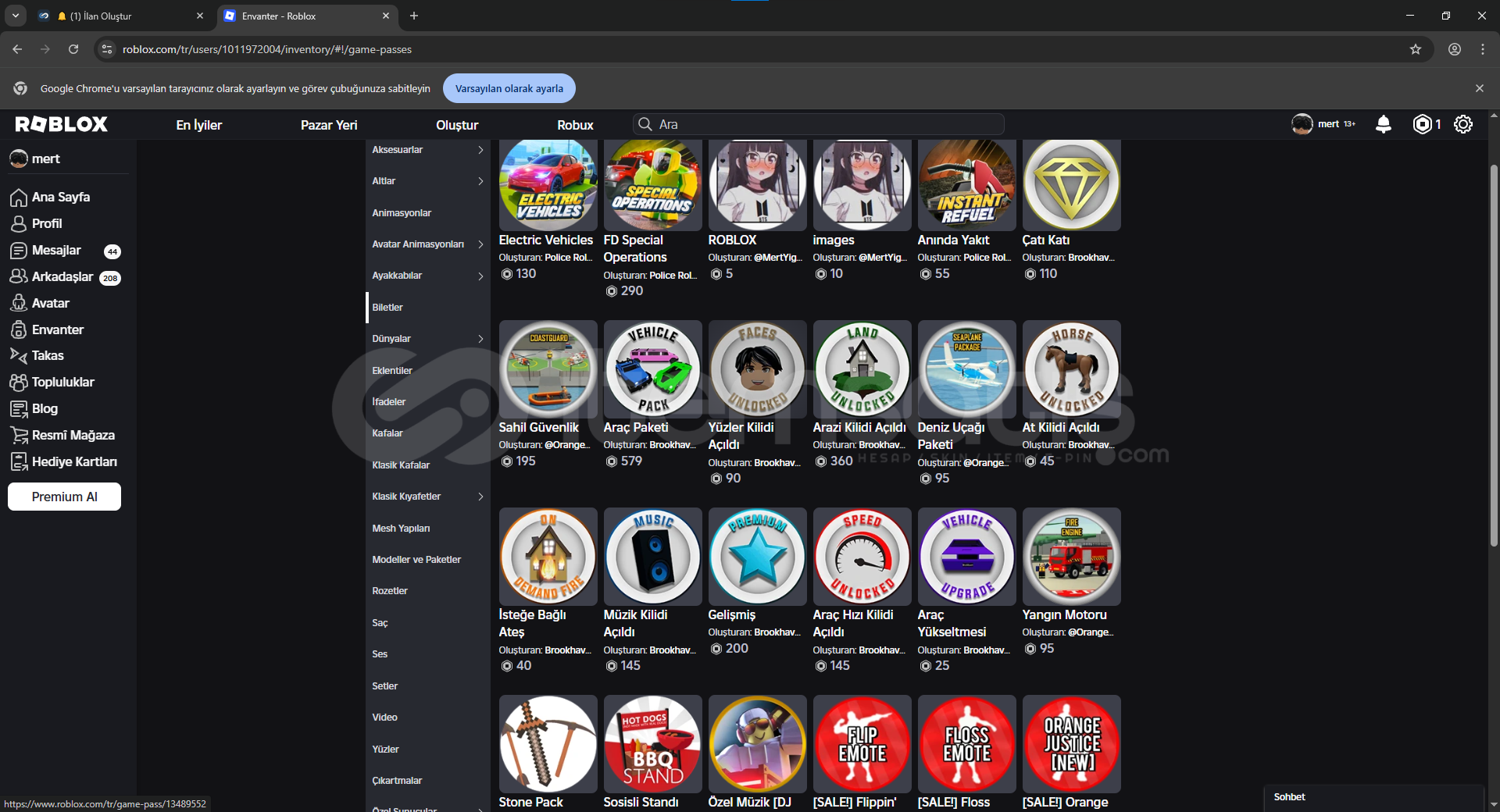This screenshot has width=1500, height=812.
Task: Bookmark this page with star icon
Action: point(1416,49)
